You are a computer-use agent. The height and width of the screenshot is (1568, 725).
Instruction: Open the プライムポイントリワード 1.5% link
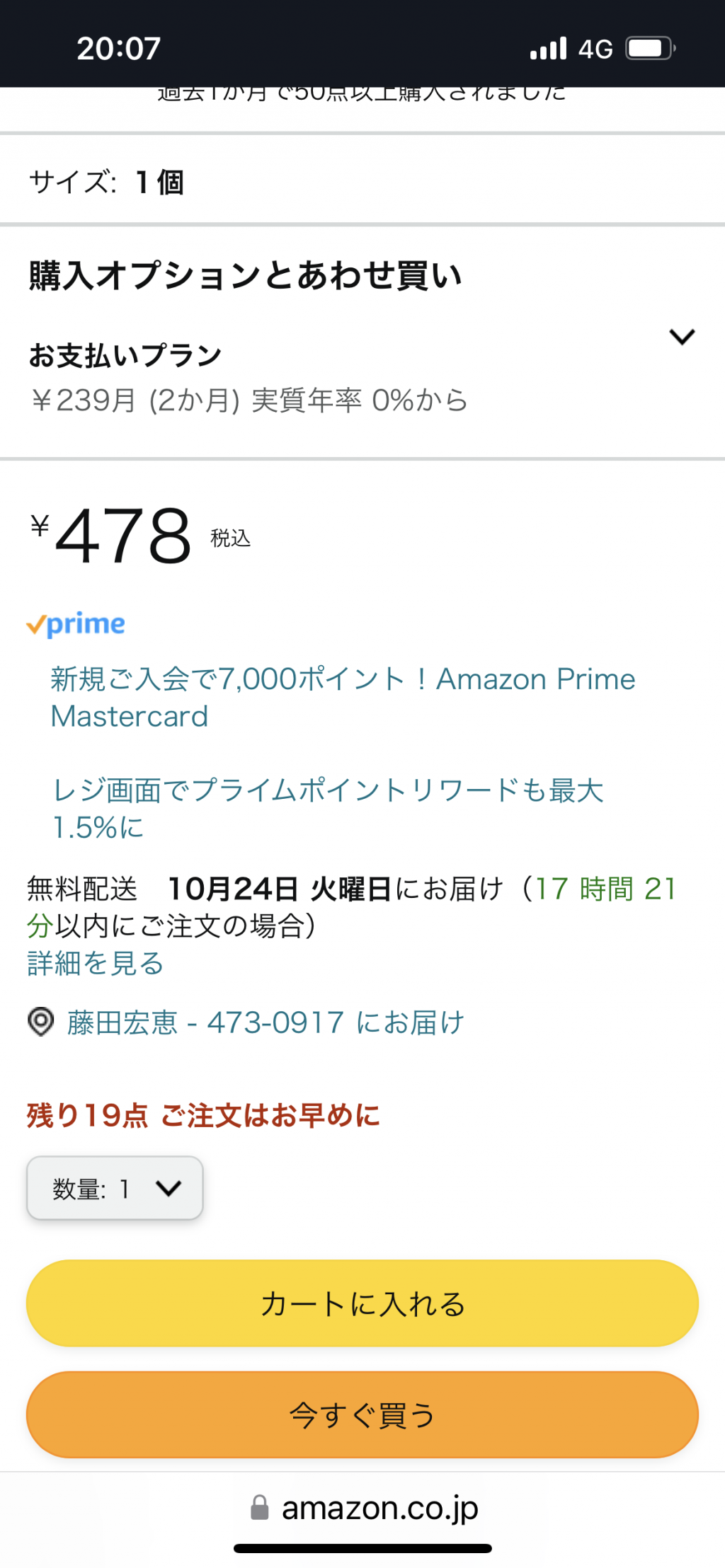tap(328, 808)
